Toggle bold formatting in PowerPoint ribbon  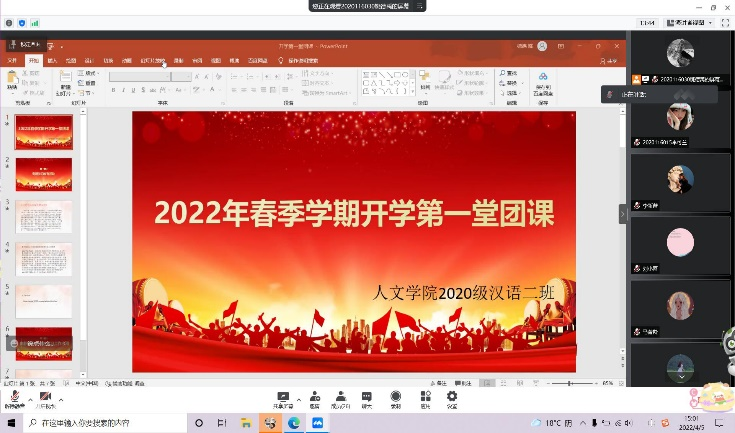114,90
